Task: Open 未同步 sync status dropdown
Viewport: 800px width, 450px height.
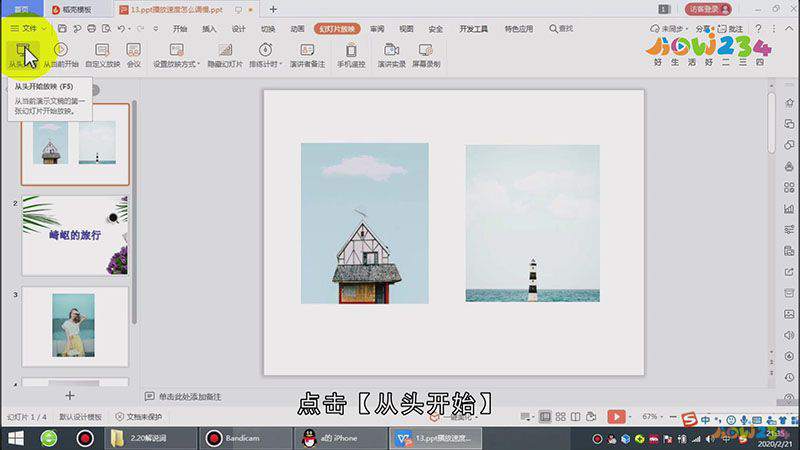Action: click(669, 29)
